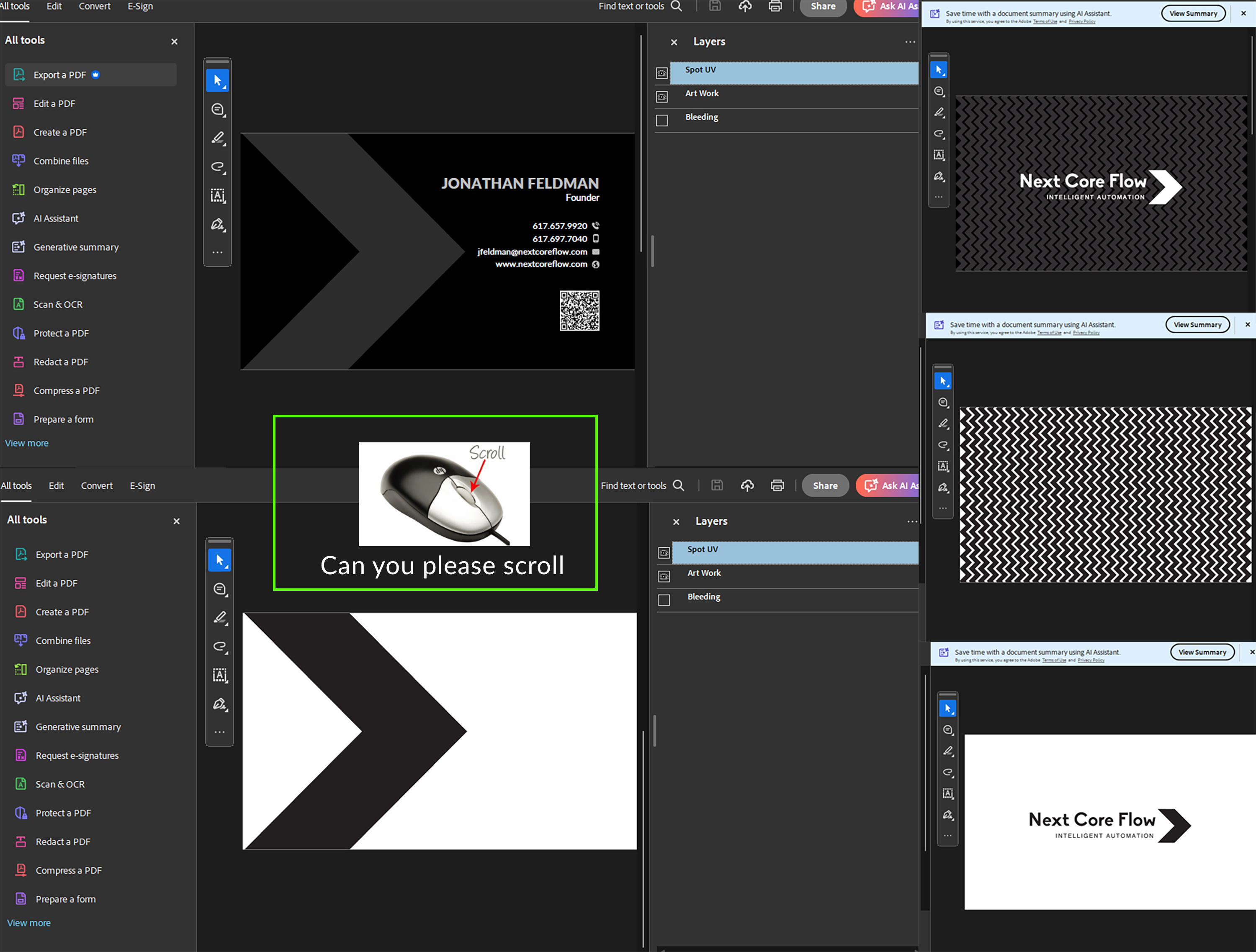Click the topmost View Summary button
This screenshot has height=952, width=1256.
[1193, 14]
